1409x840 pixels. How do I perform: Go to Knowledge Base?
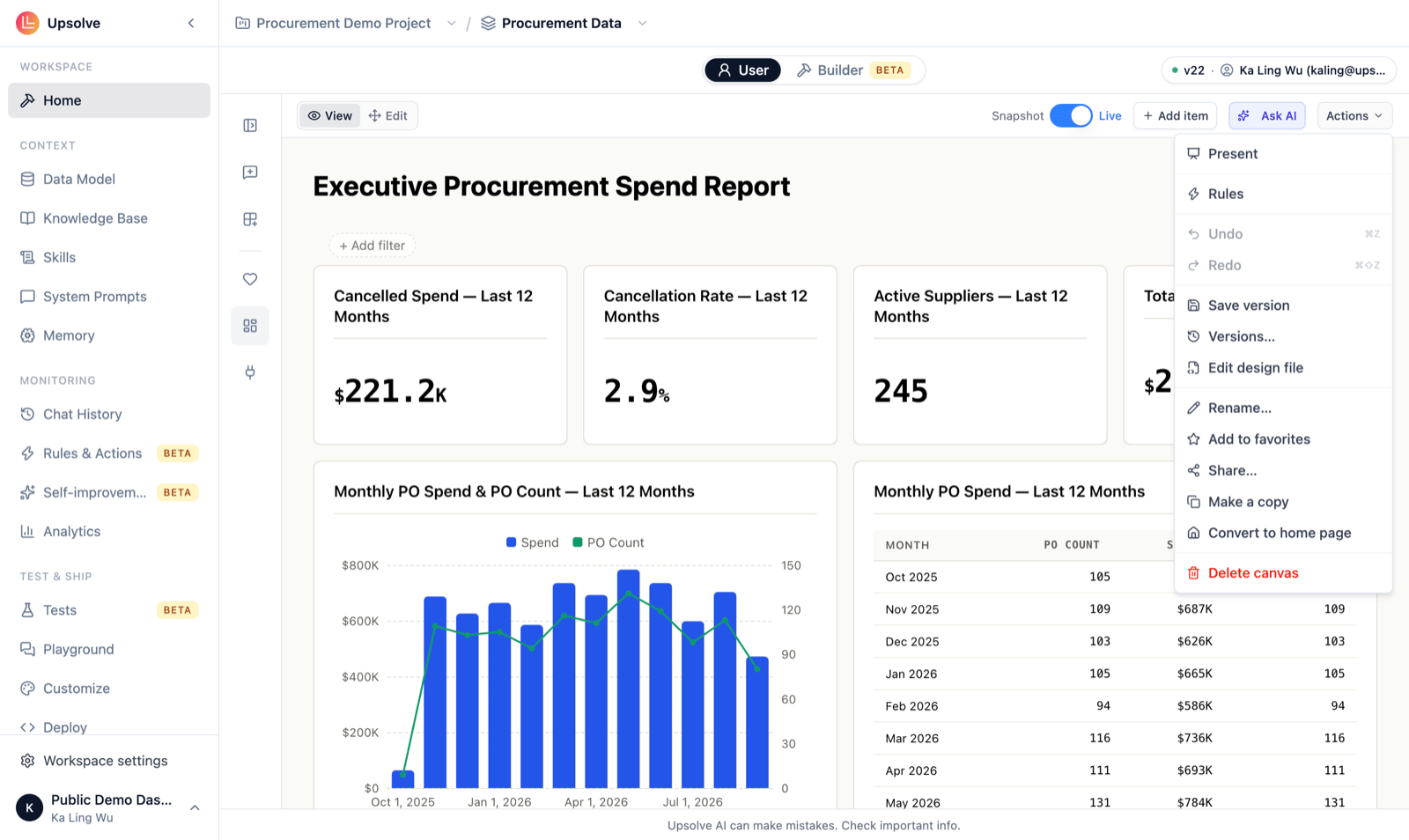point(109,218)
